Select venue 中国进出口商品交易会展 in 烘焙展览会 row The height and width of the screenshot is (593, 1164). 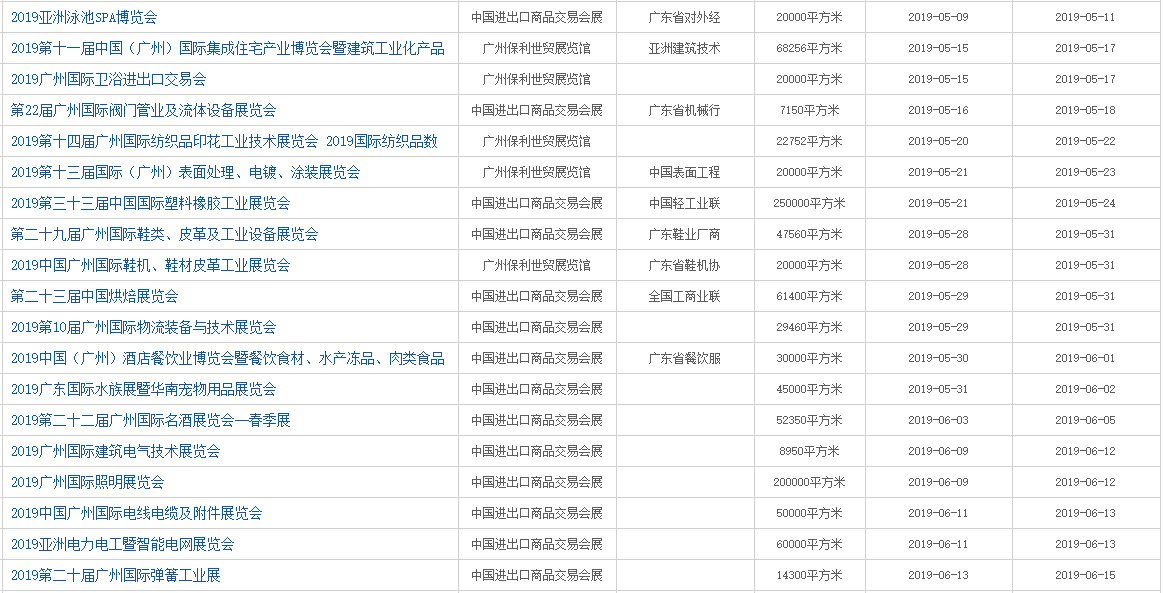(537, 296)
